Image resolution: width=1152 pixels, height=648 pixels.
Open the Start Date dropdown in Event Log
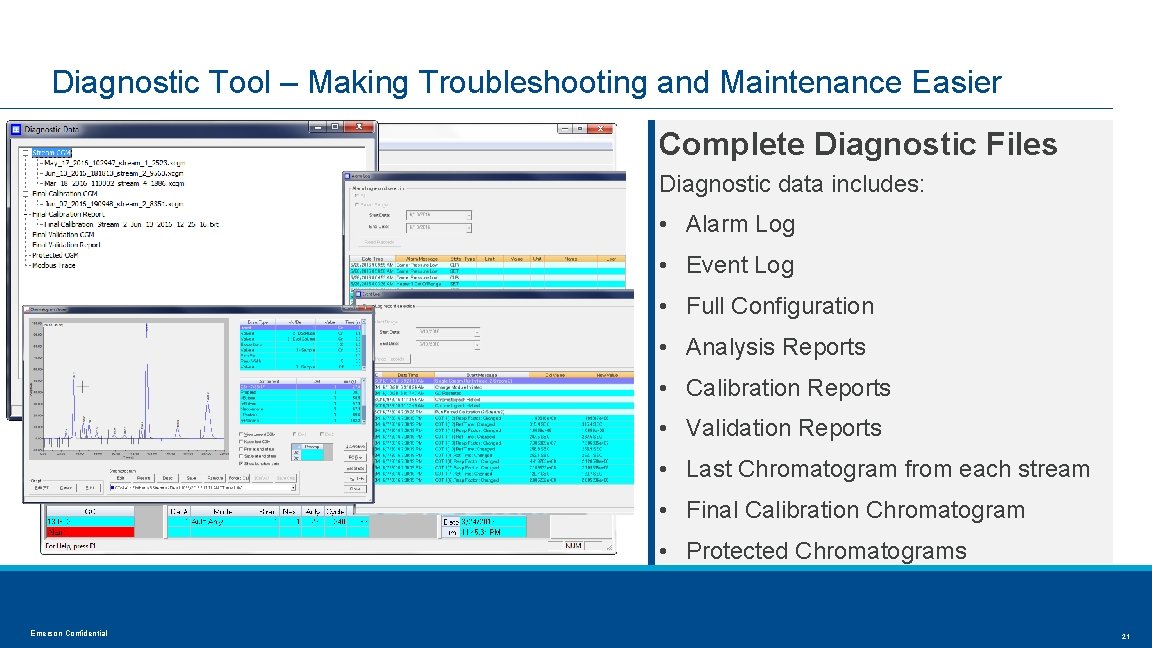tap(477, 332)
